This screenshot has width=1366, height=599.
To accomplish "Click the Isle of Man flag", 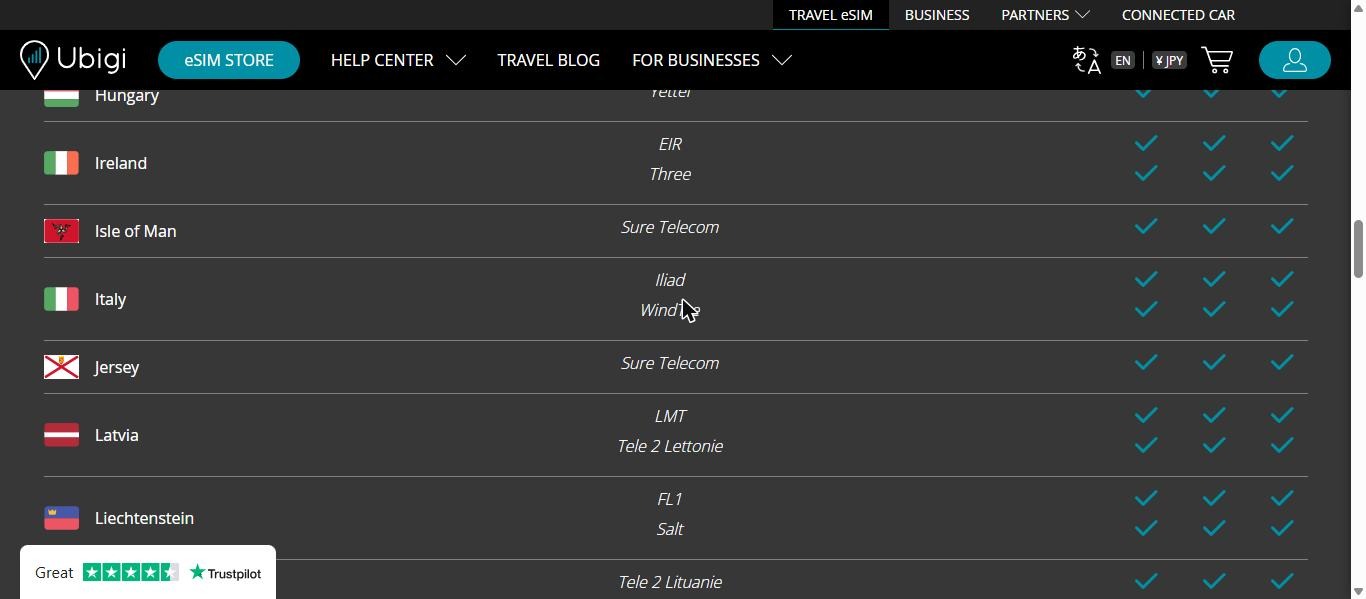I will pyautogui.click(x=61, y=231).
